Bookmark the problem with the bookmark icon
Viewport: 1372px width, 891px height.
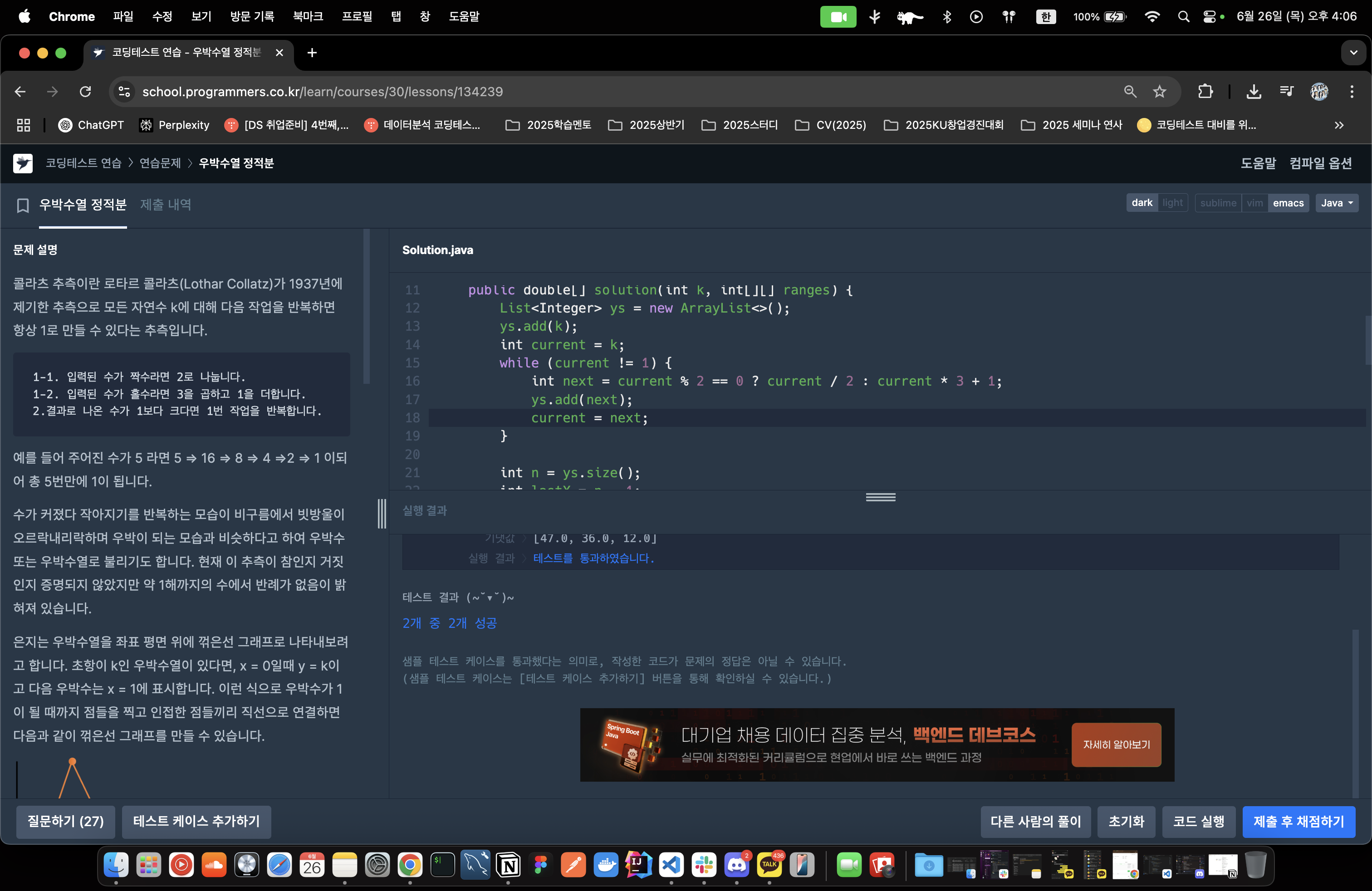pos(23,205)
